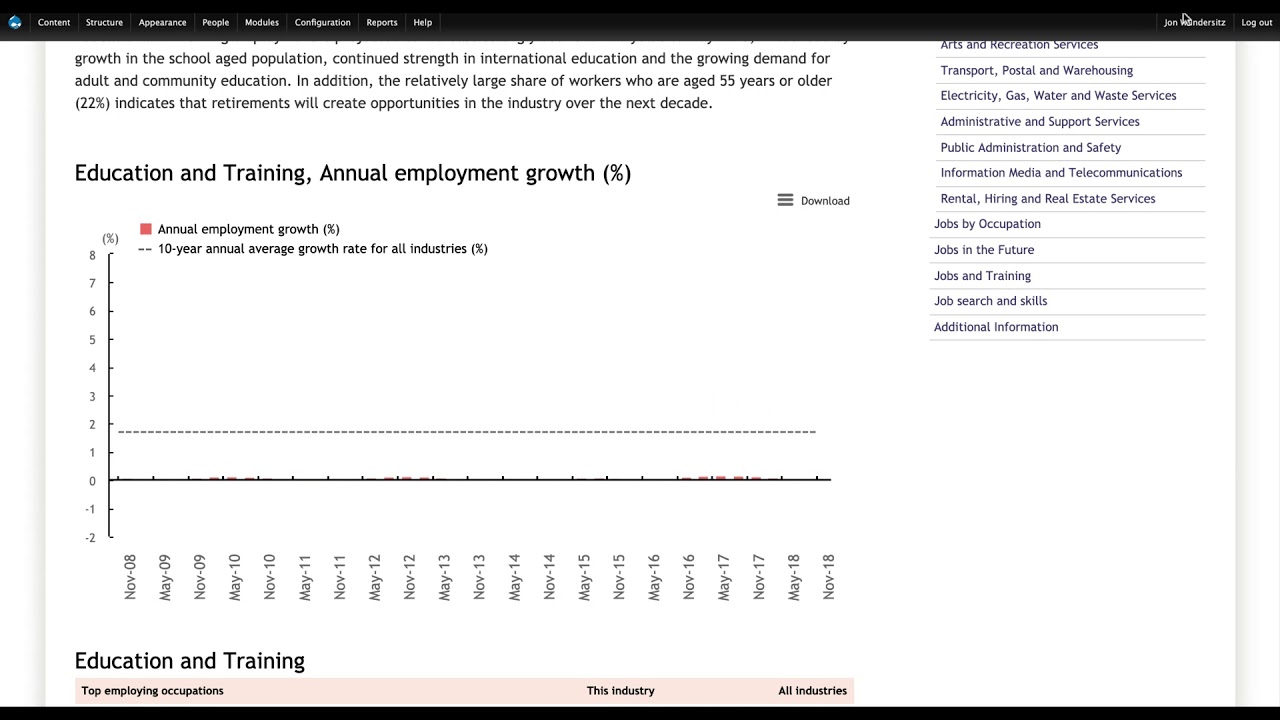Go to Additional Information section

tap(995, 327)
